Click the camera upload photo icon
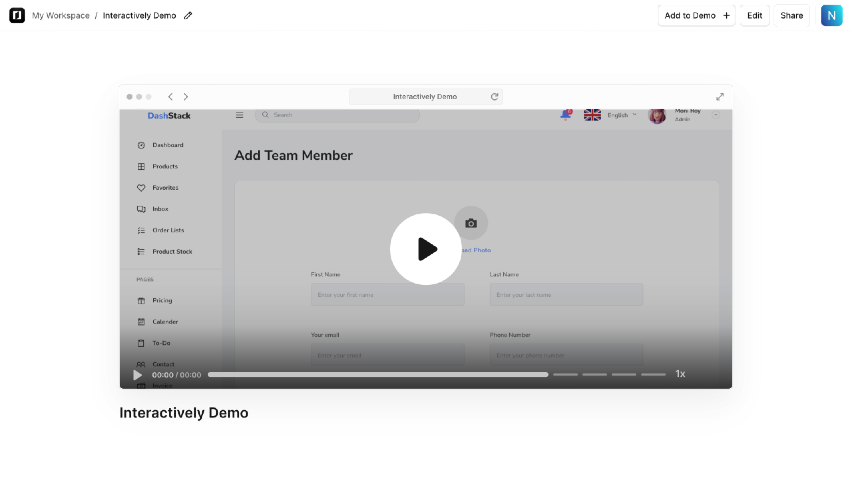 click(471, 223)
